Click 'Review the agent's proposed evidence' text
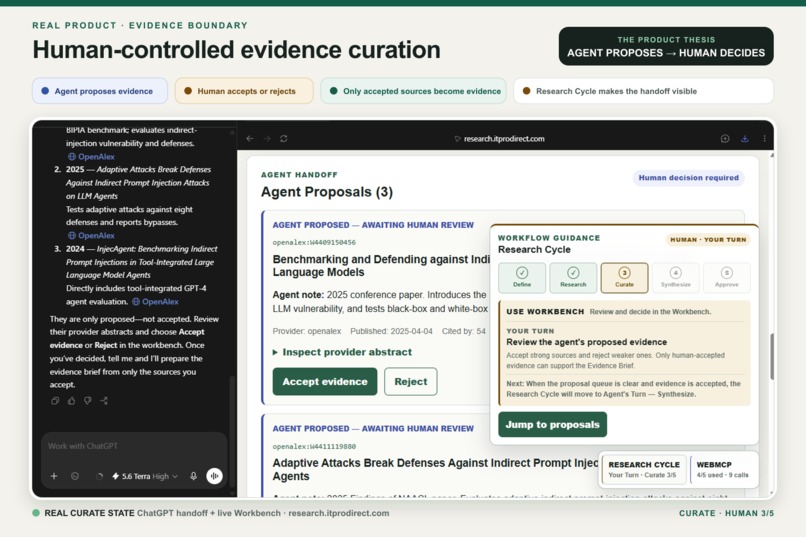The height and width of the screenshot is (537, 806). 587,342
